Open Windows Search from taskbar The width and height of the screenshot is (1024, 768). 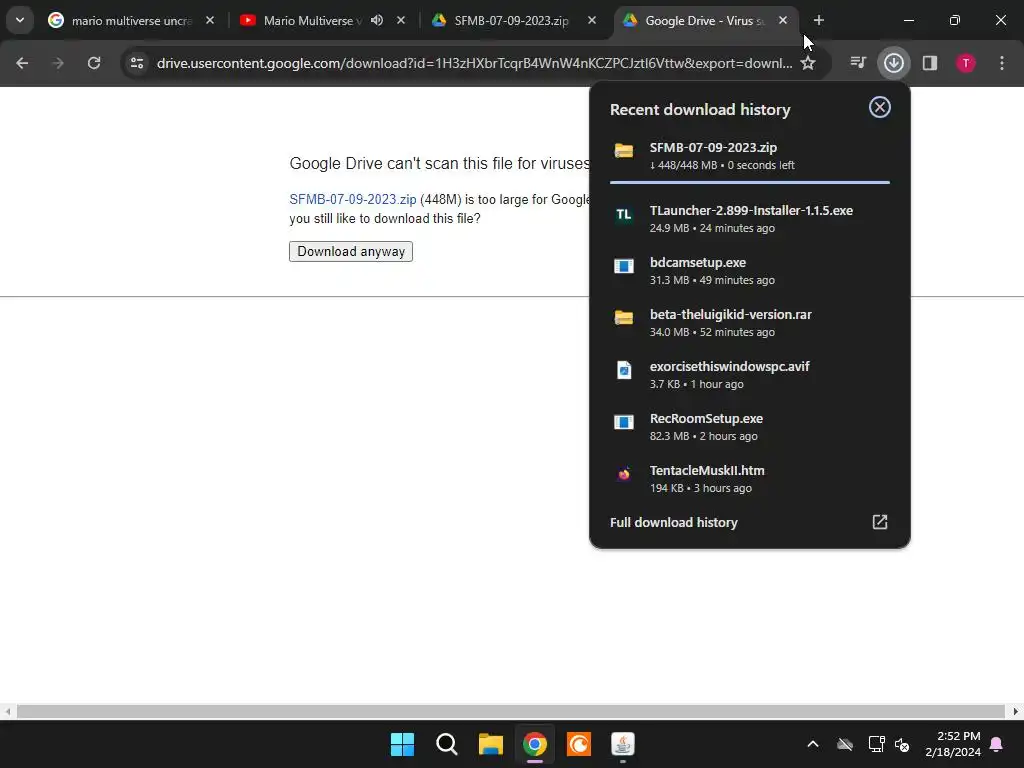click(447, 744)
